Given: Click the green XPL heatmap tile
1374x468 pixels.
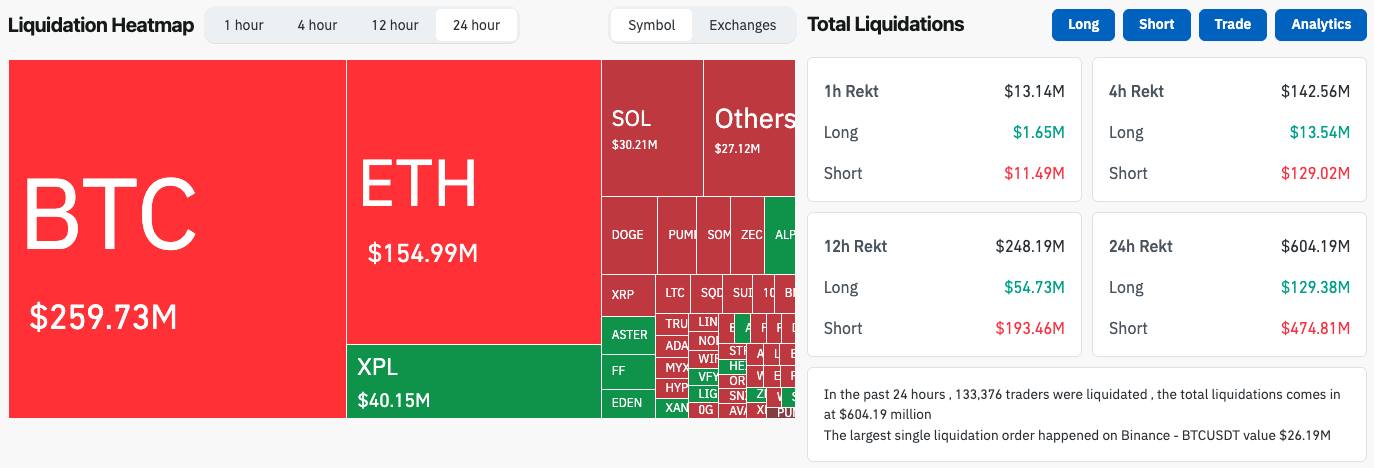Looking at the screenshot, I should pyautogui.click(x=473, y=381).
